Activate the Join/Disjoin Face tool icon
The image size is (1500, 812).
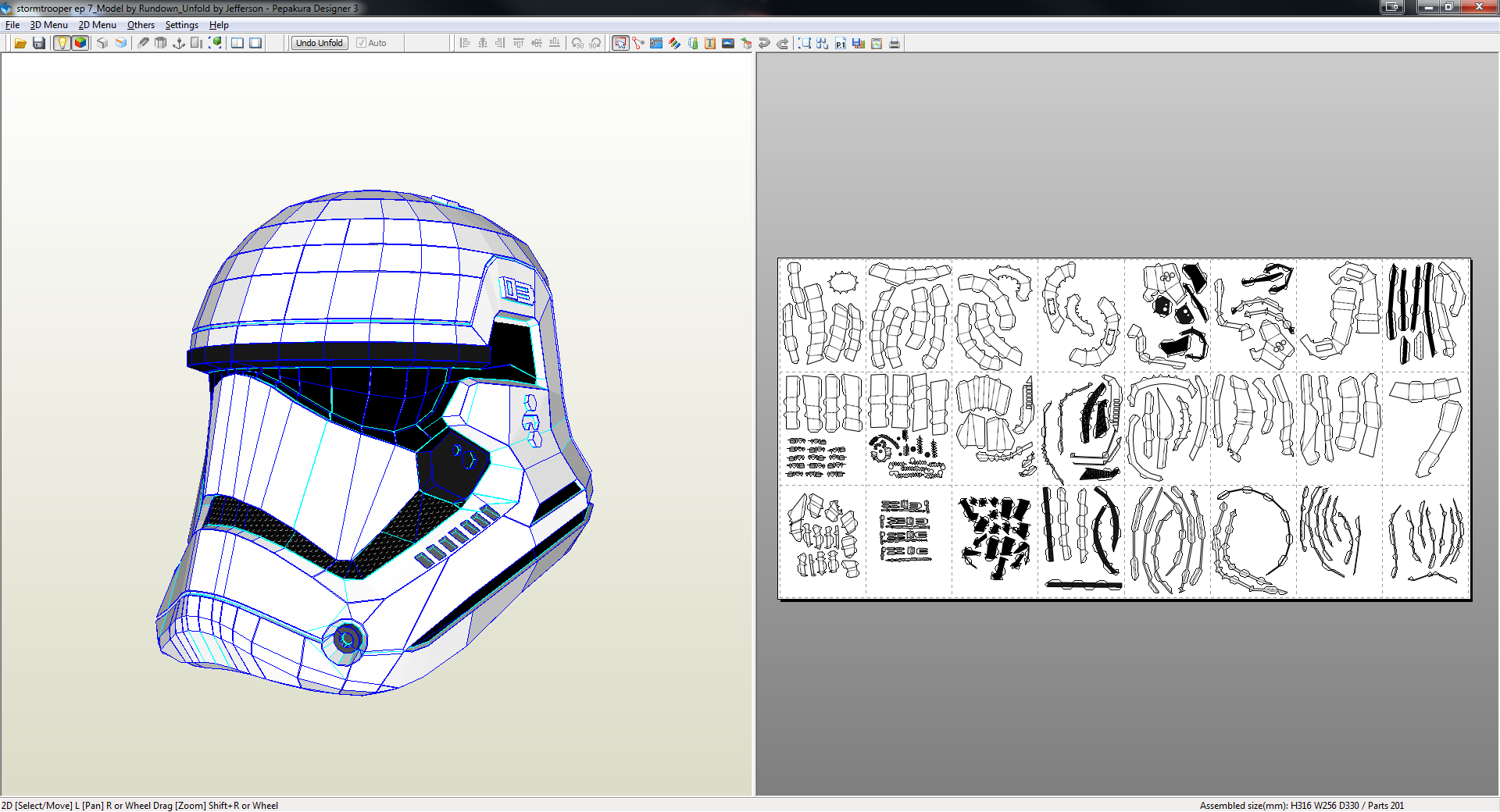pos(638,43)
